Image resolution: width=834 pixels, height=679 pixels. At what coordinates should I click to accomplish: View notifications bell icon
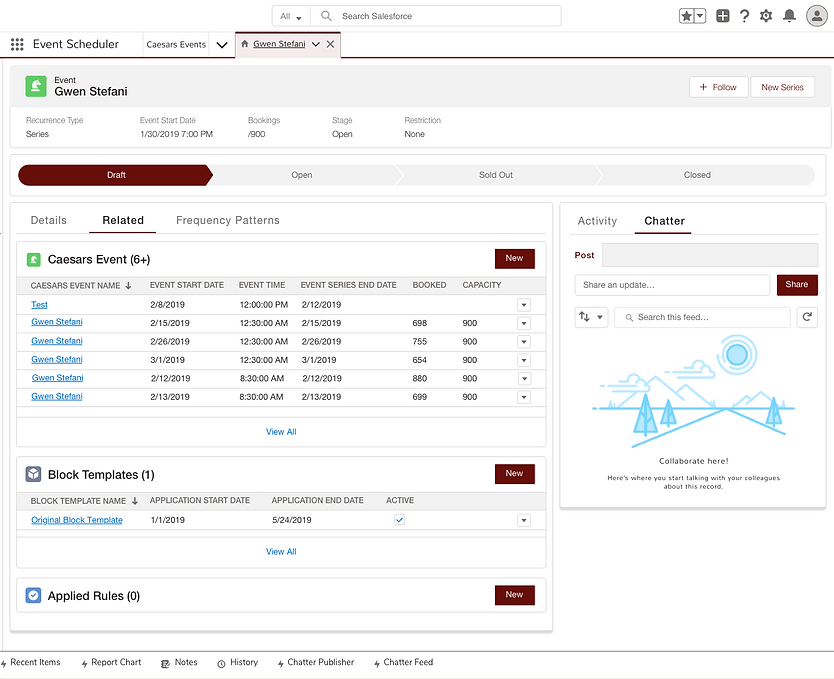tap(789, 16)
